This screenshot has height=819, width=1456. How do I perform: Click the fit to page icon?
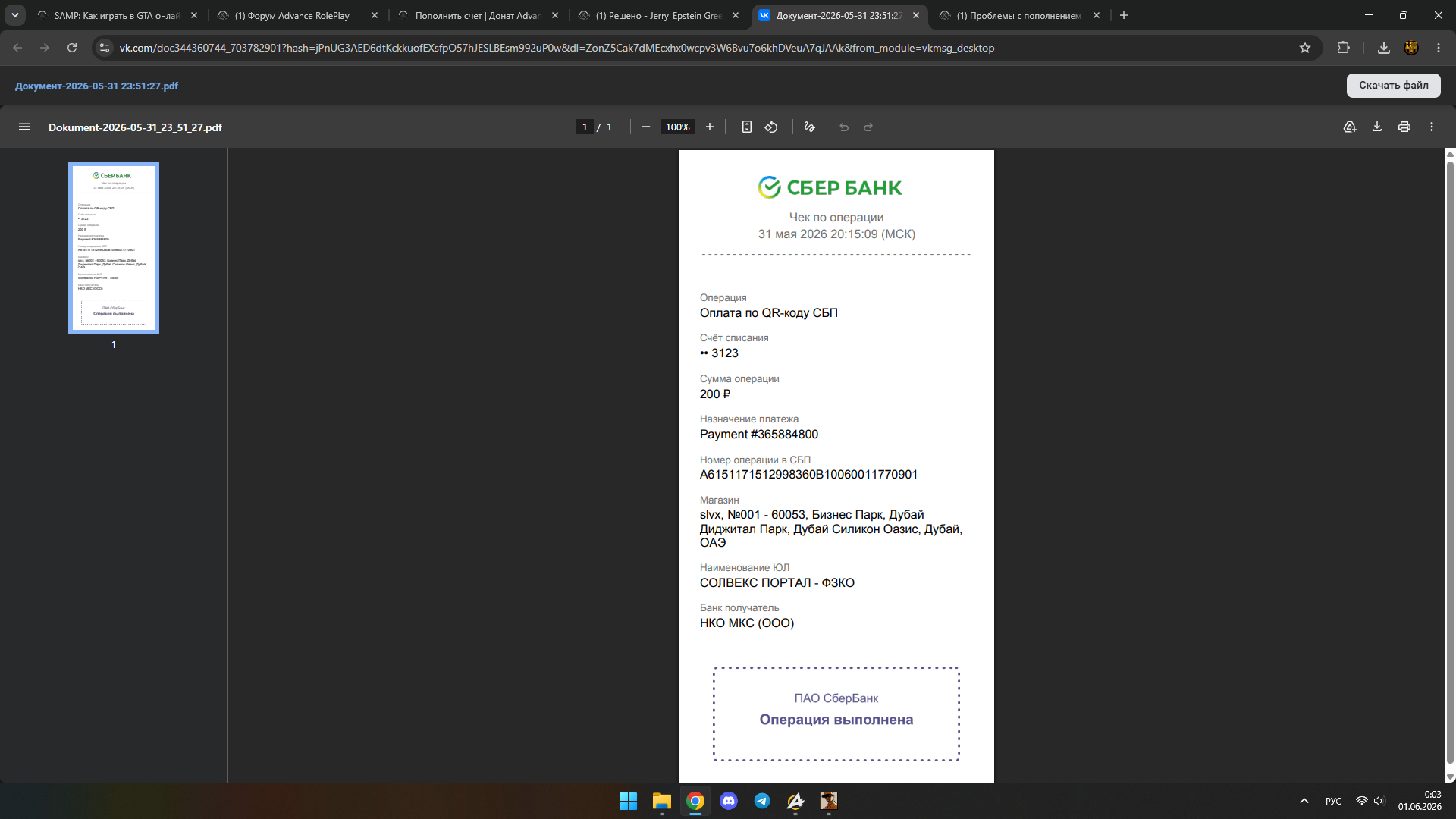pyautogui.click(x=747, y=127)
